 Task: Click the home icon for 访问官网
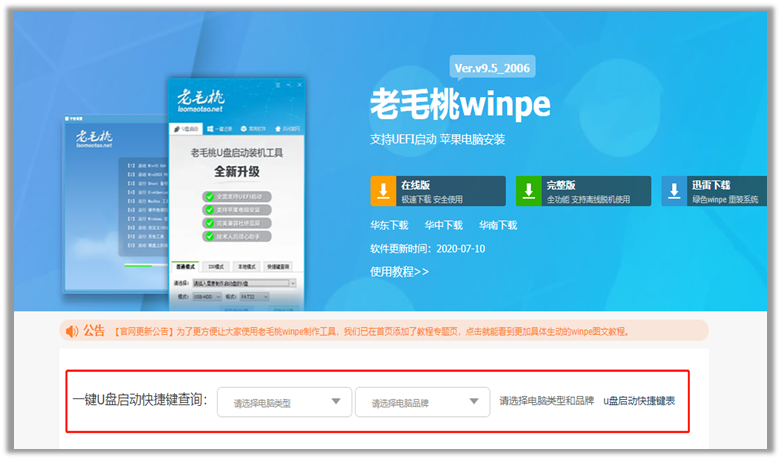(278, 129)
